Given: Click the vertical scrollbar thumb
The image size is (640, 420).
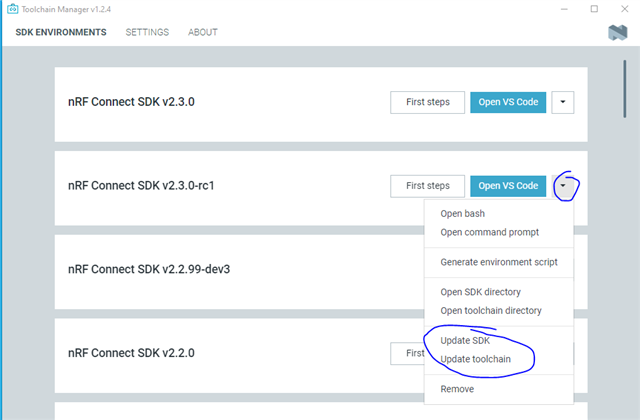Looking at the screenshot, I should click(x=624, y=89).
